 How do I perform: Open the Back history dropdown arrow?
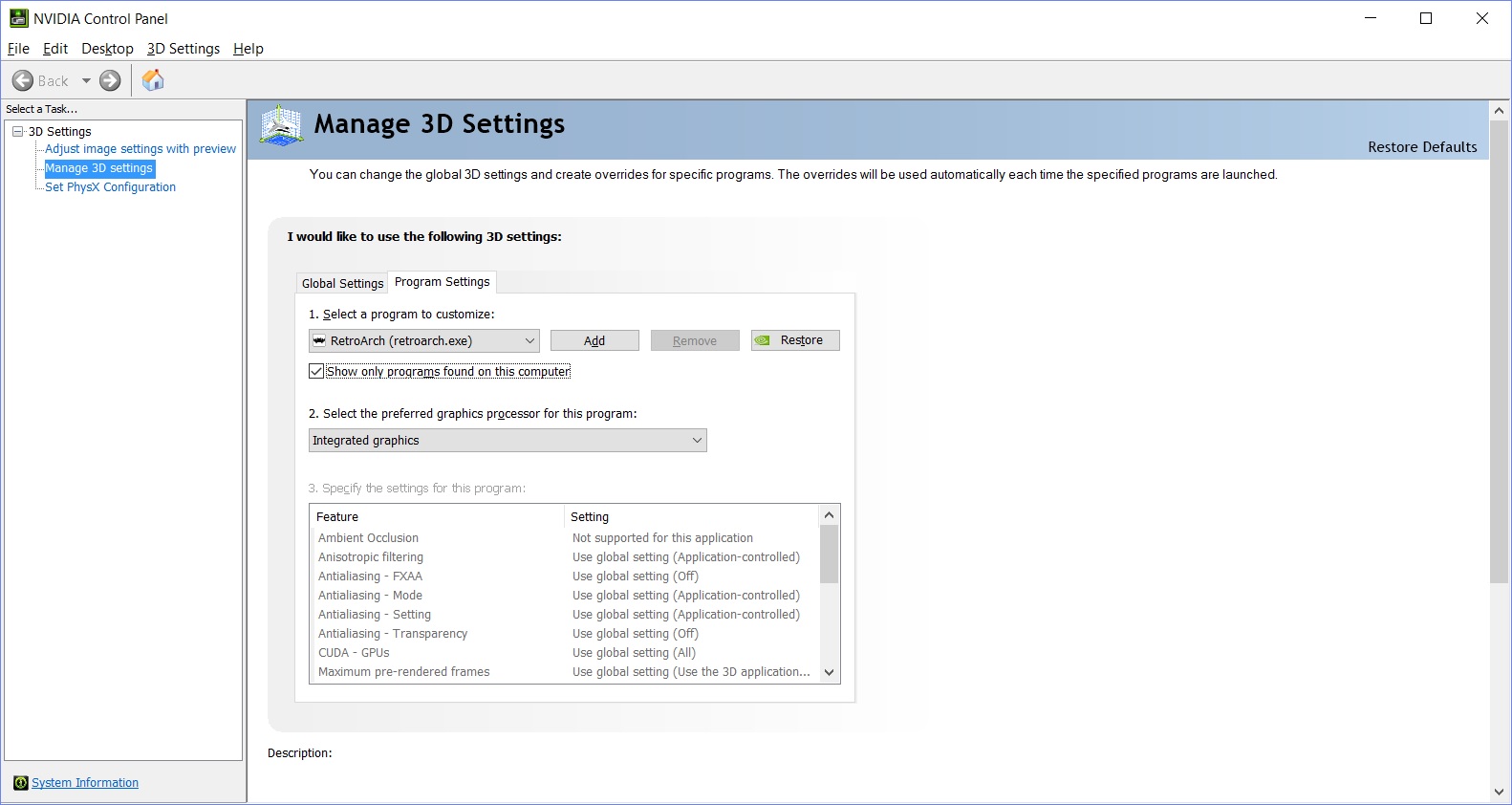(x=86, y=81)
